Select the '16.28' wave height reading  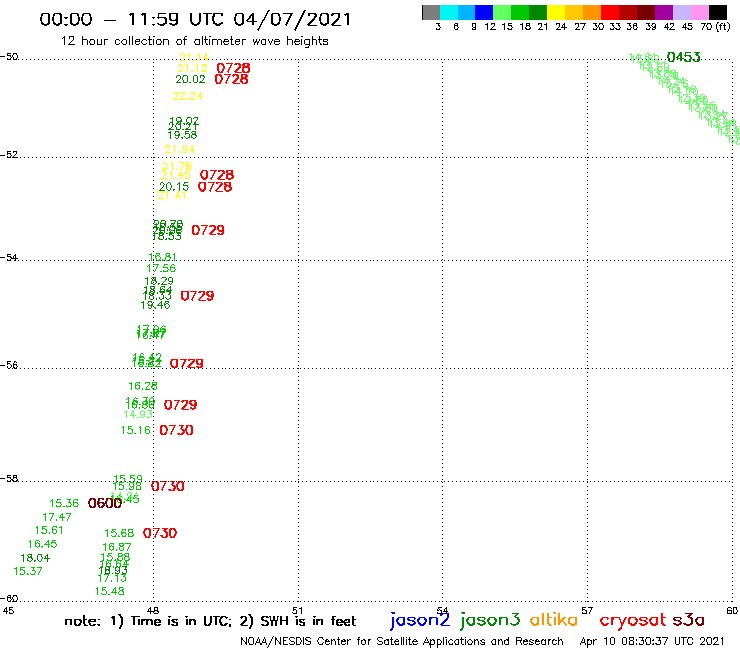pyautogui.click(x=143, y=386)
